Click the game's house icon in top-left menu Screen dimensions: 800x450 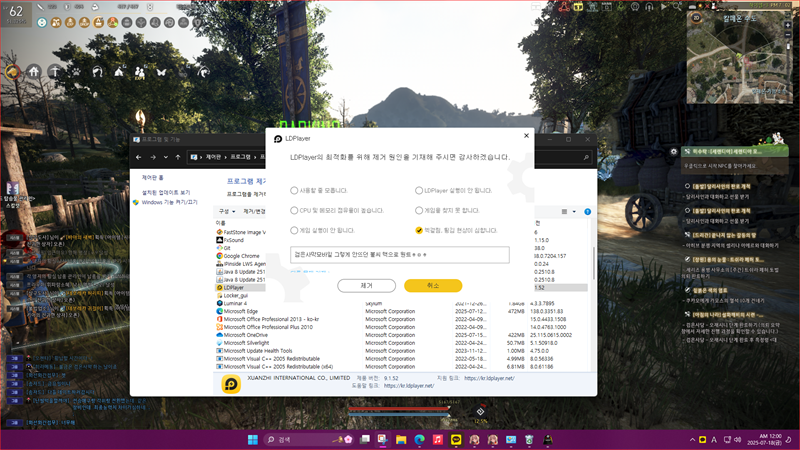tap(34, 71)
